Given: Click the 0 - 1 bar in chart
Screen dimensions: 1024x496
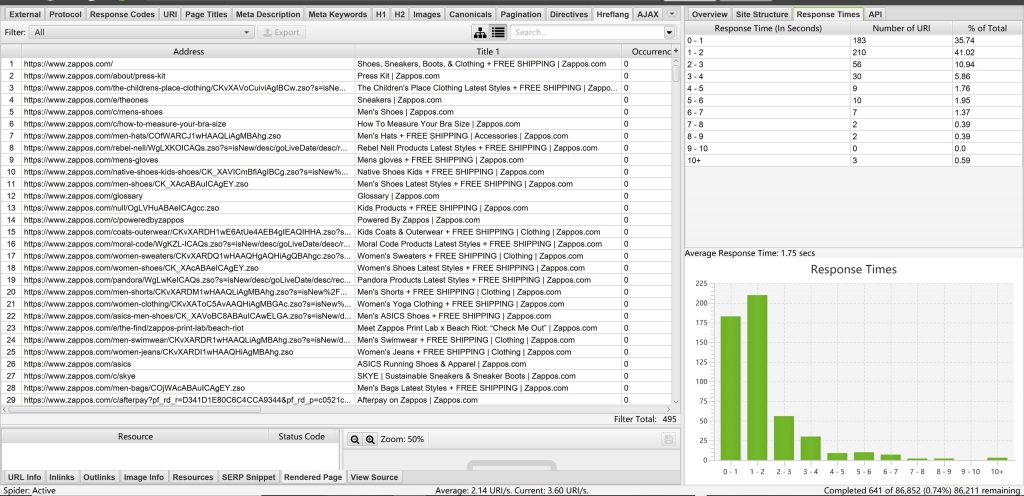Looking at the screenshot, I should [731, 388].
